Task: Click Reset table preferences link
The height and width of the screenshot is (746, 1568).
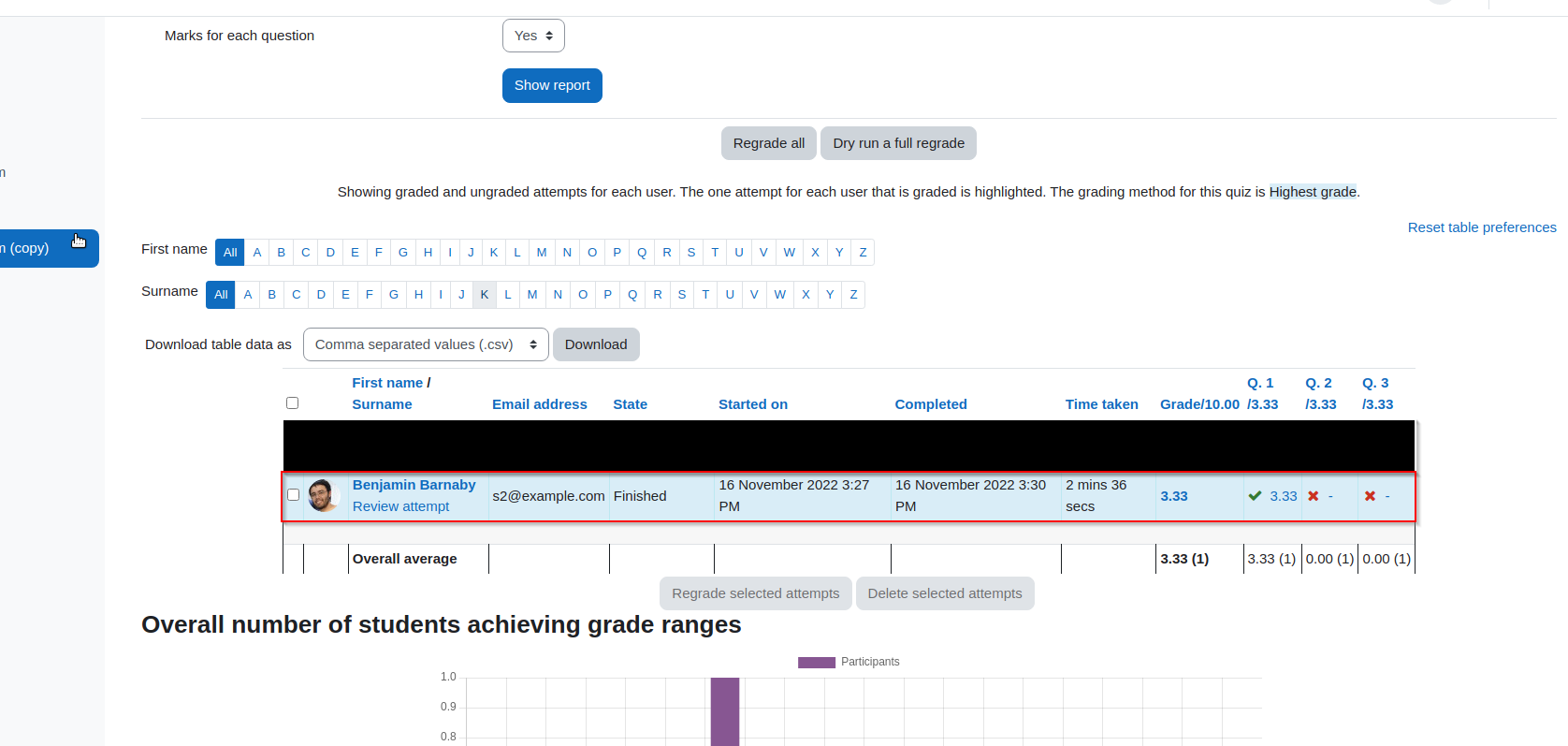Action: coord(1482,227)
